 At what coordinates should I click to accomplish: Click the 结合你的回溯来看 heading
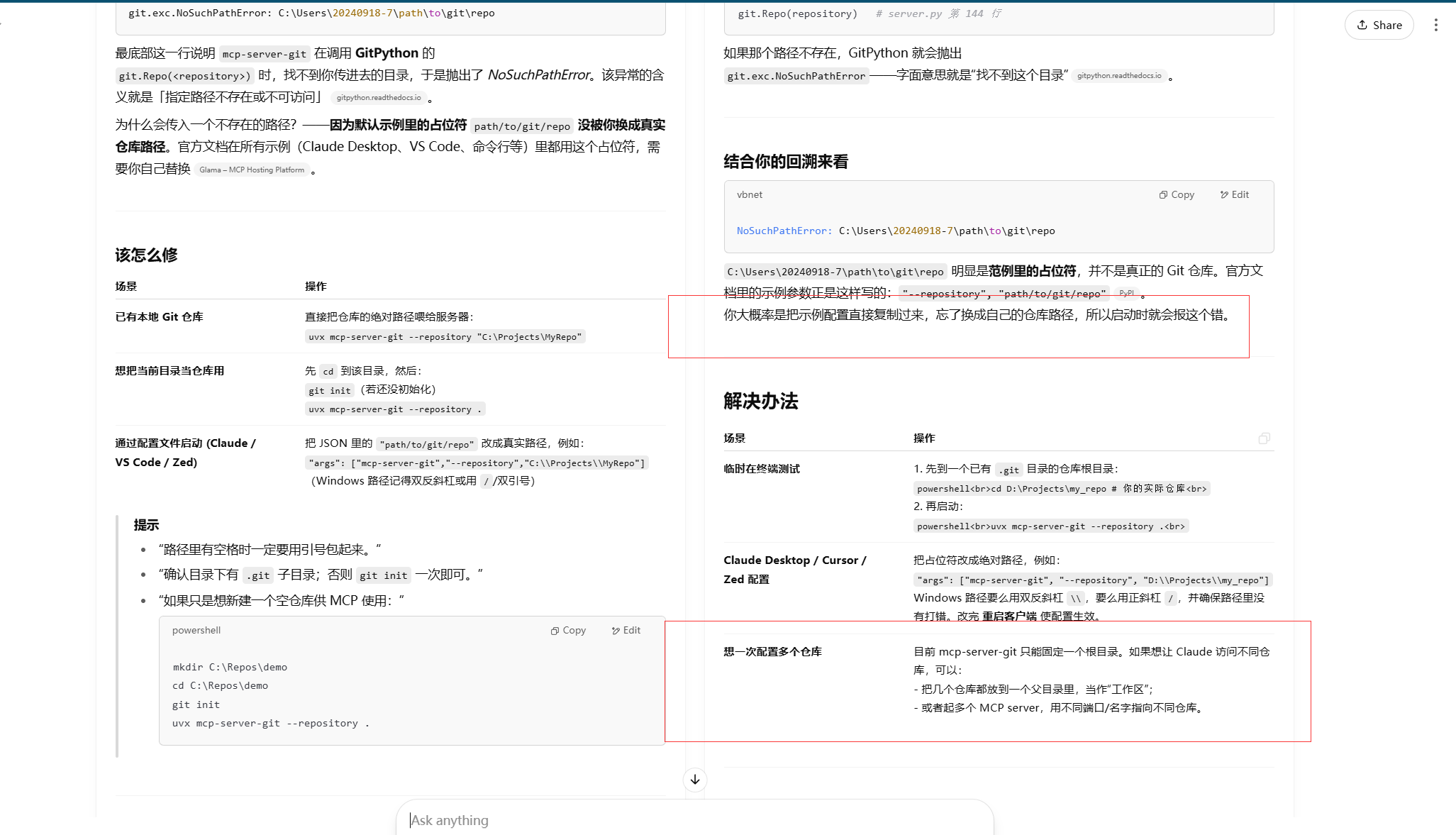786,162
